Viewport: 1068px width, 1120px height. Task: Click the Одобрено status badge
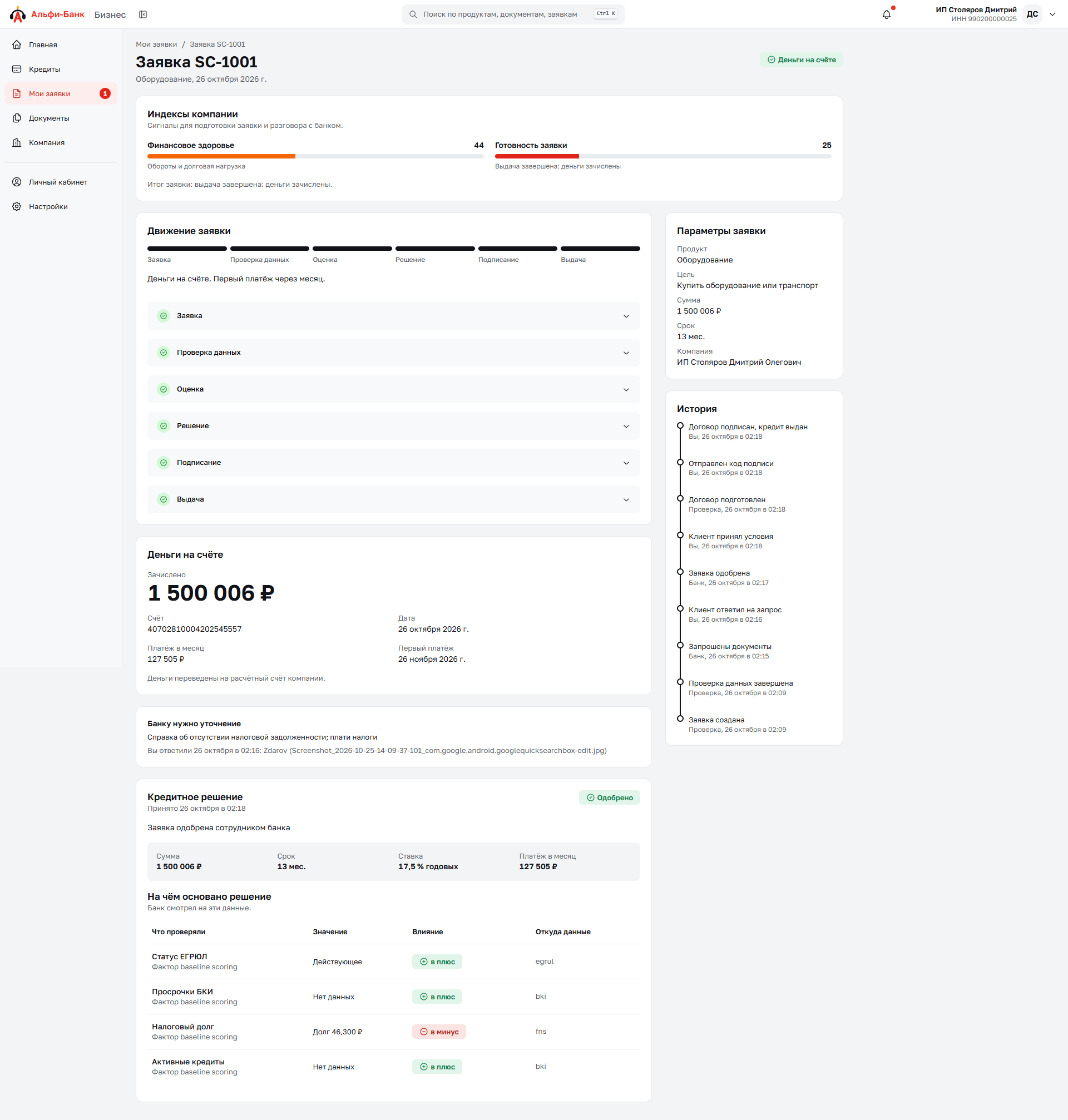click(x=609, y=797)
